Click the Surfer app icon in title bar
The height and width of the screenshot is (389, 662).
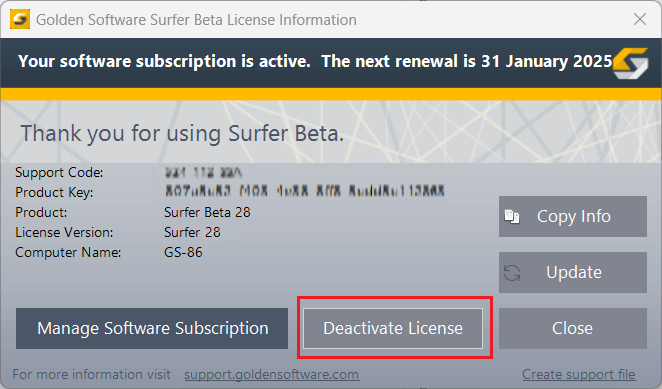coord(20,19)
